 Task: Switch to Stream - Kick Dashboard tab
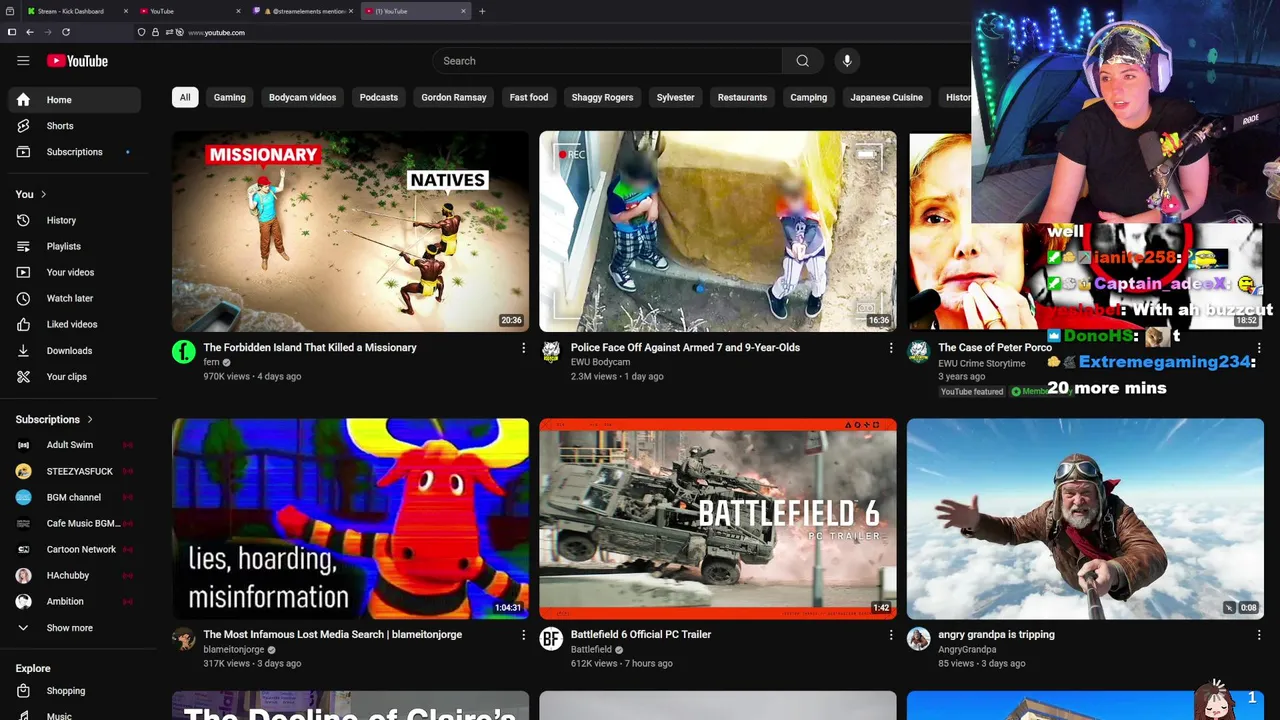coord(76,11)
